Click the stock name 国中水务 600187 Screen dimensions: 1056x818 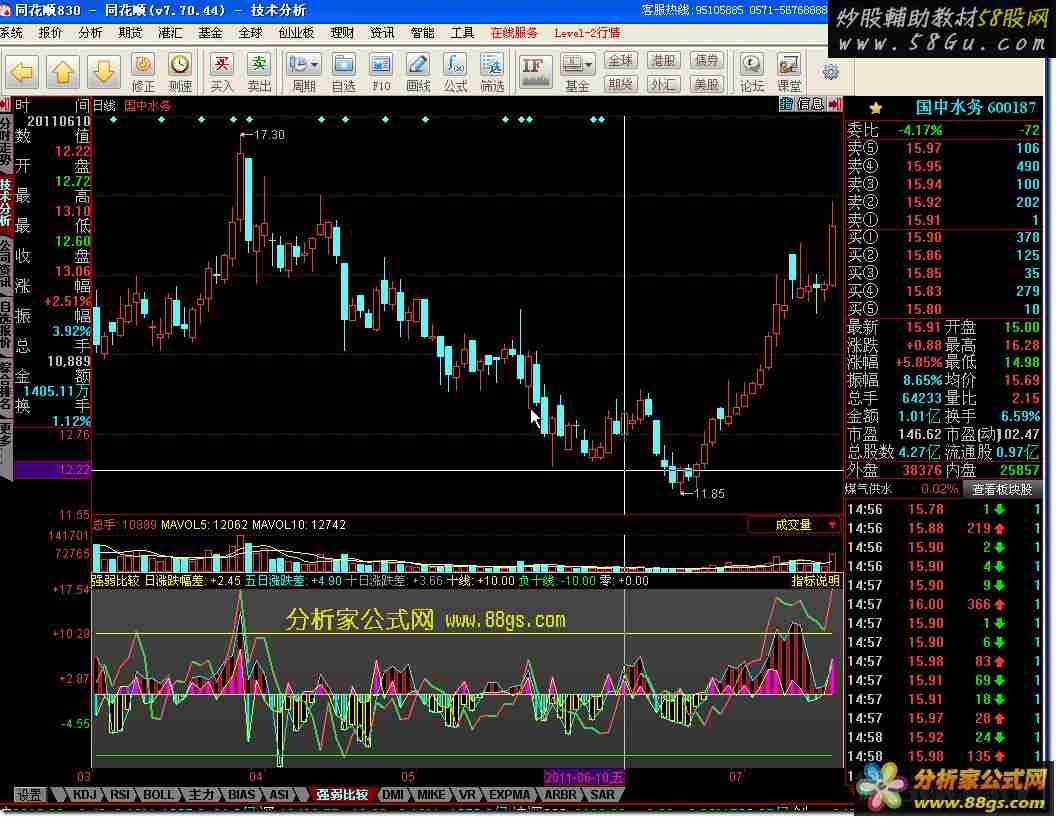[x=975, y=108]
